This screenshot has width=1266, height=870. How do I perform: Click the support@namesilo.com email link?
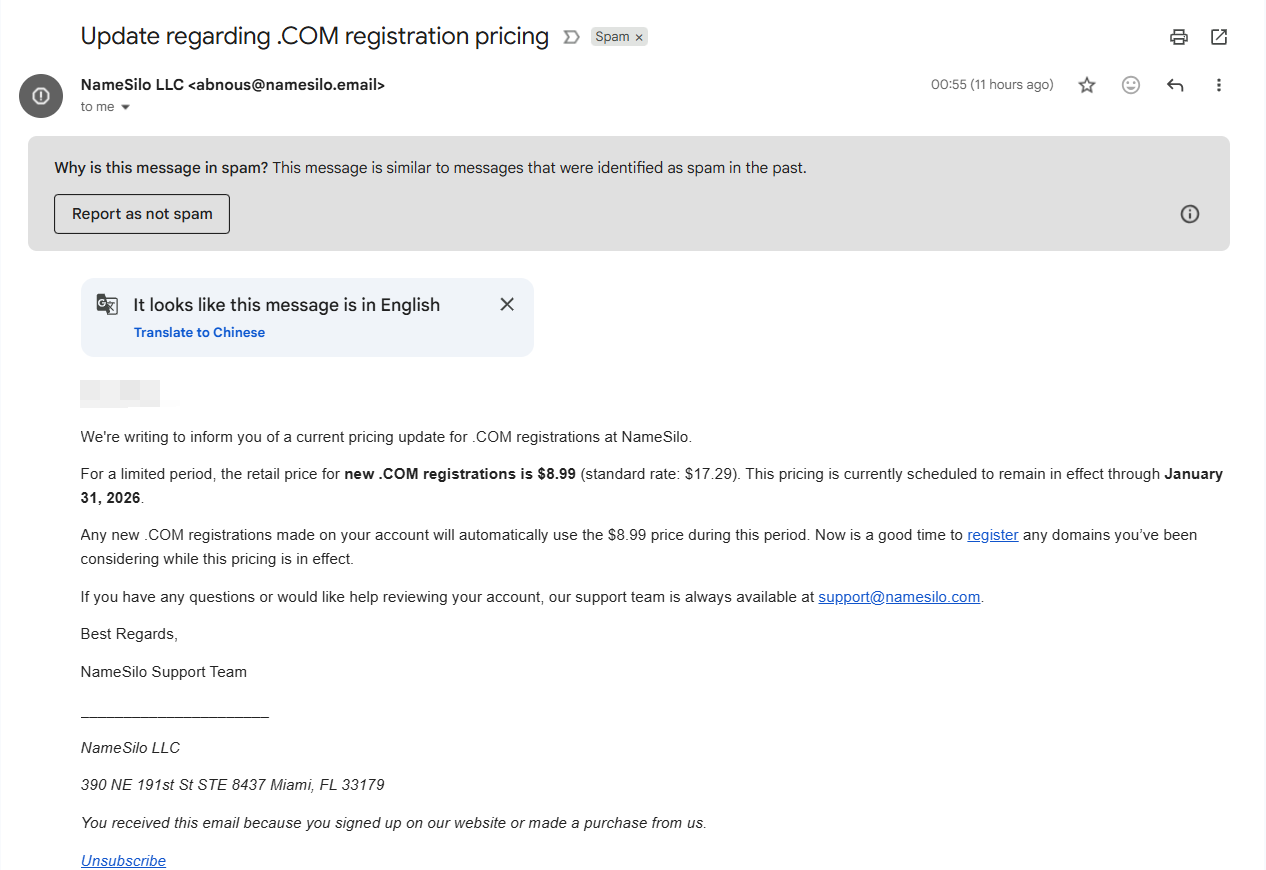coord(898,597)
